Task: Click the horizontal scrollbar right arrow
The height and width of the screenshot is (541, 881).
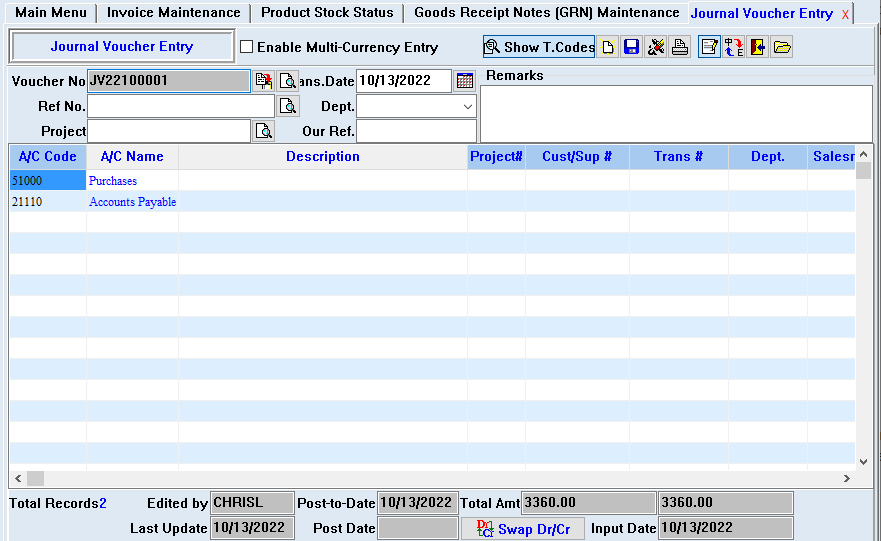Action: (x=846, y=479)
